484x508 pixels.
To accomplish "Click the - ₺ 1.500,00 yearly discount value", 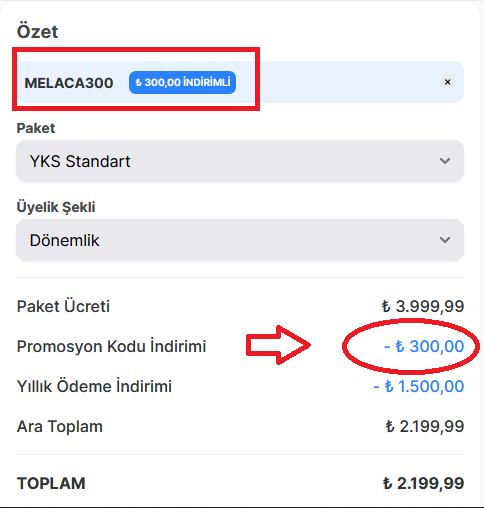I will pyautogui.click(x=419, y=386).
